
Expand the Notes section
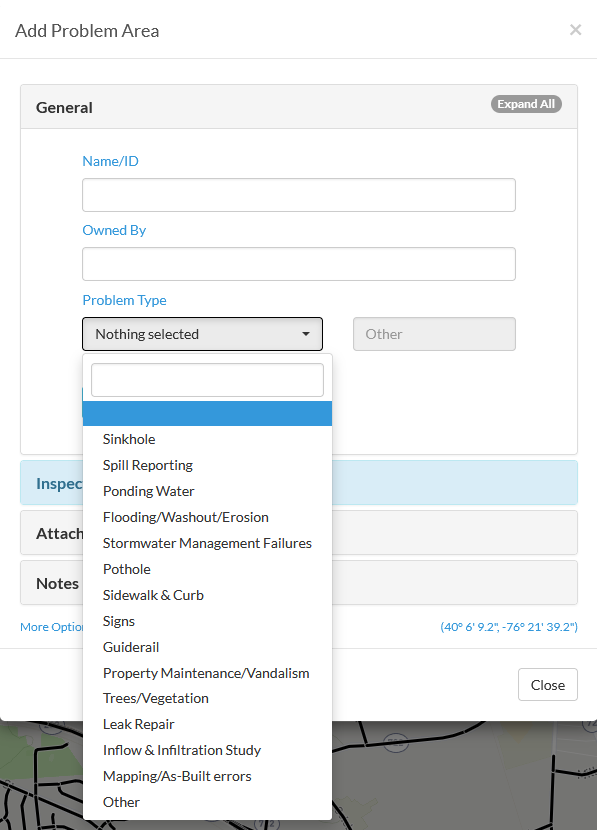pyautogui.click(x=57, y=583)
